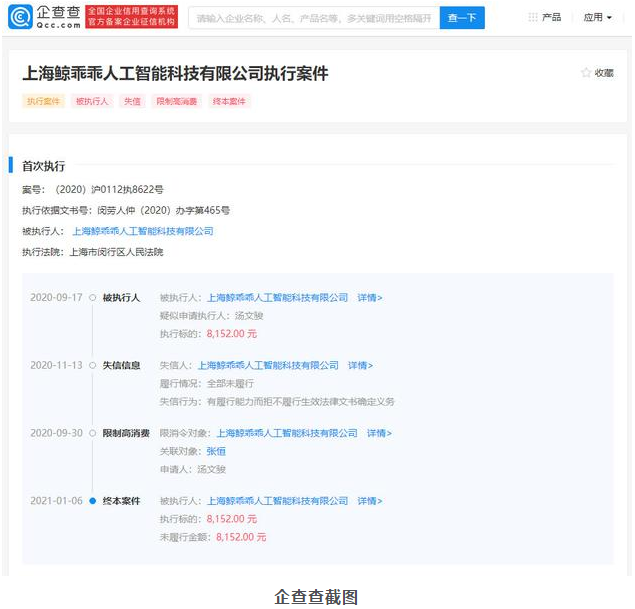Open company link after 限消令对象
This screenshot has height=609, width=635.
point(287,433)
